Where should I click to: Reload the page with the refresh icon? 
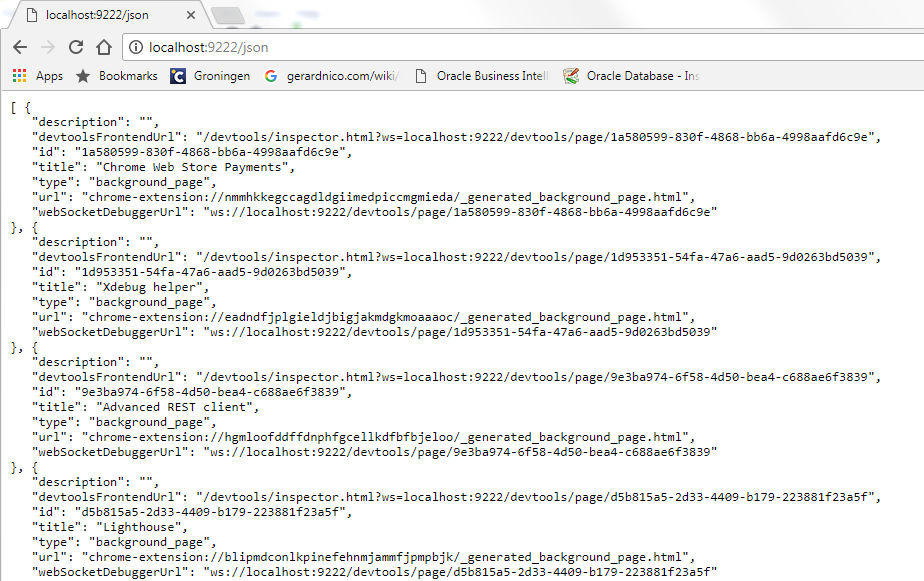(x=76, y=46)
